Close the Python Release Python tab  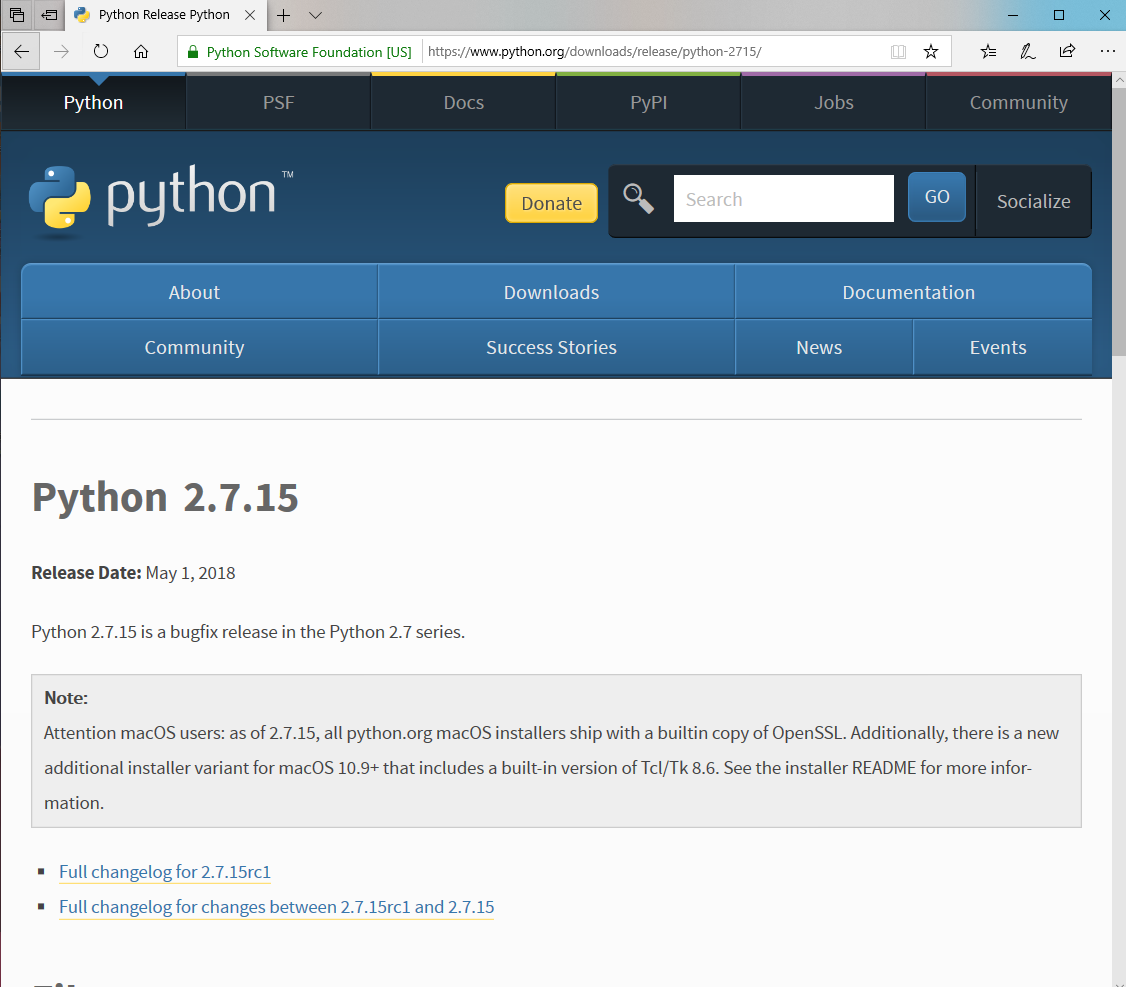pos(250,15)
